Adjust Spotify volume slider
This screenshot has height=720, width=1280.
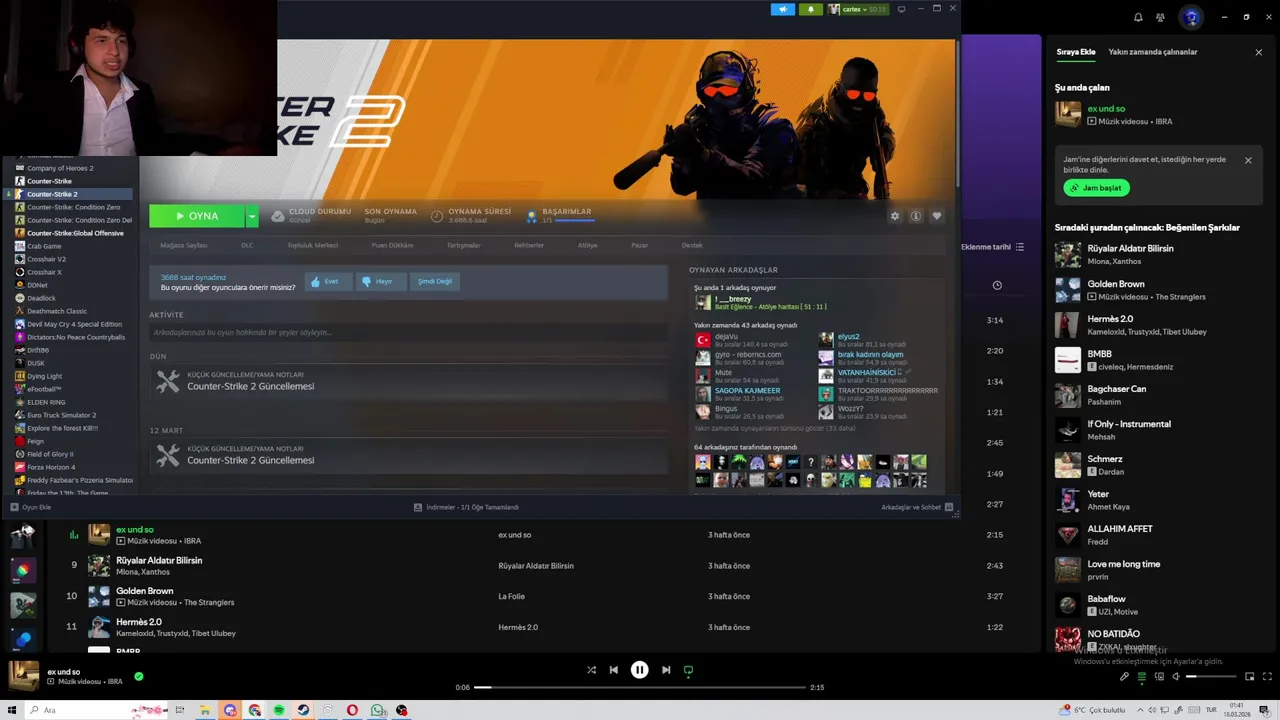(1211, 677)
